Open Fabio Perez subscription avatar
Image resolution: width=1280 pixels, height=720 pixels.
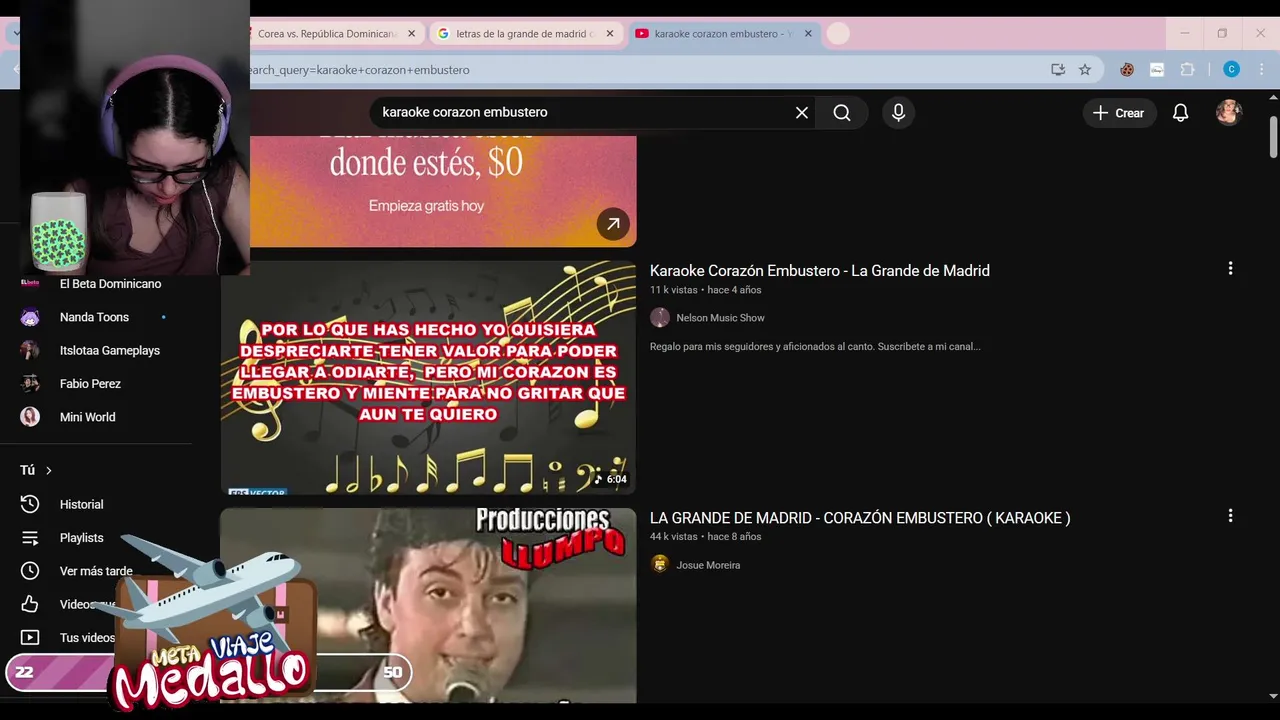(30, 384)
